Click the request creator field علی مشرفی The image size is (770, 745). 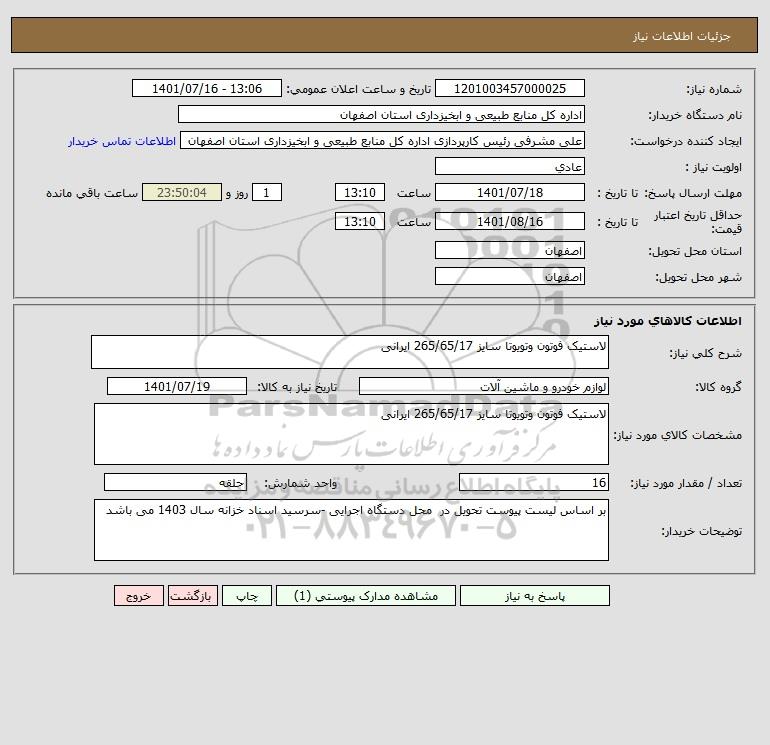(383, 140)
